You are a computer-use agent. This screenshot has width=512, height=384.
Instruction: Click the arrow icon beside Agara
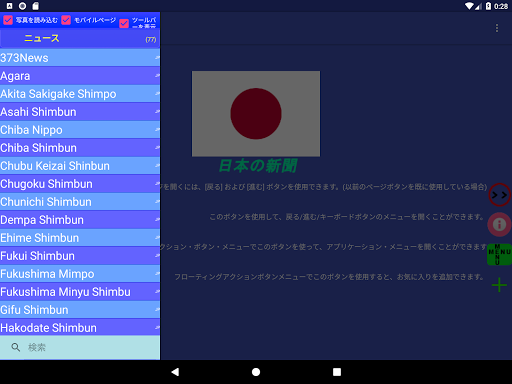[157, 76]
